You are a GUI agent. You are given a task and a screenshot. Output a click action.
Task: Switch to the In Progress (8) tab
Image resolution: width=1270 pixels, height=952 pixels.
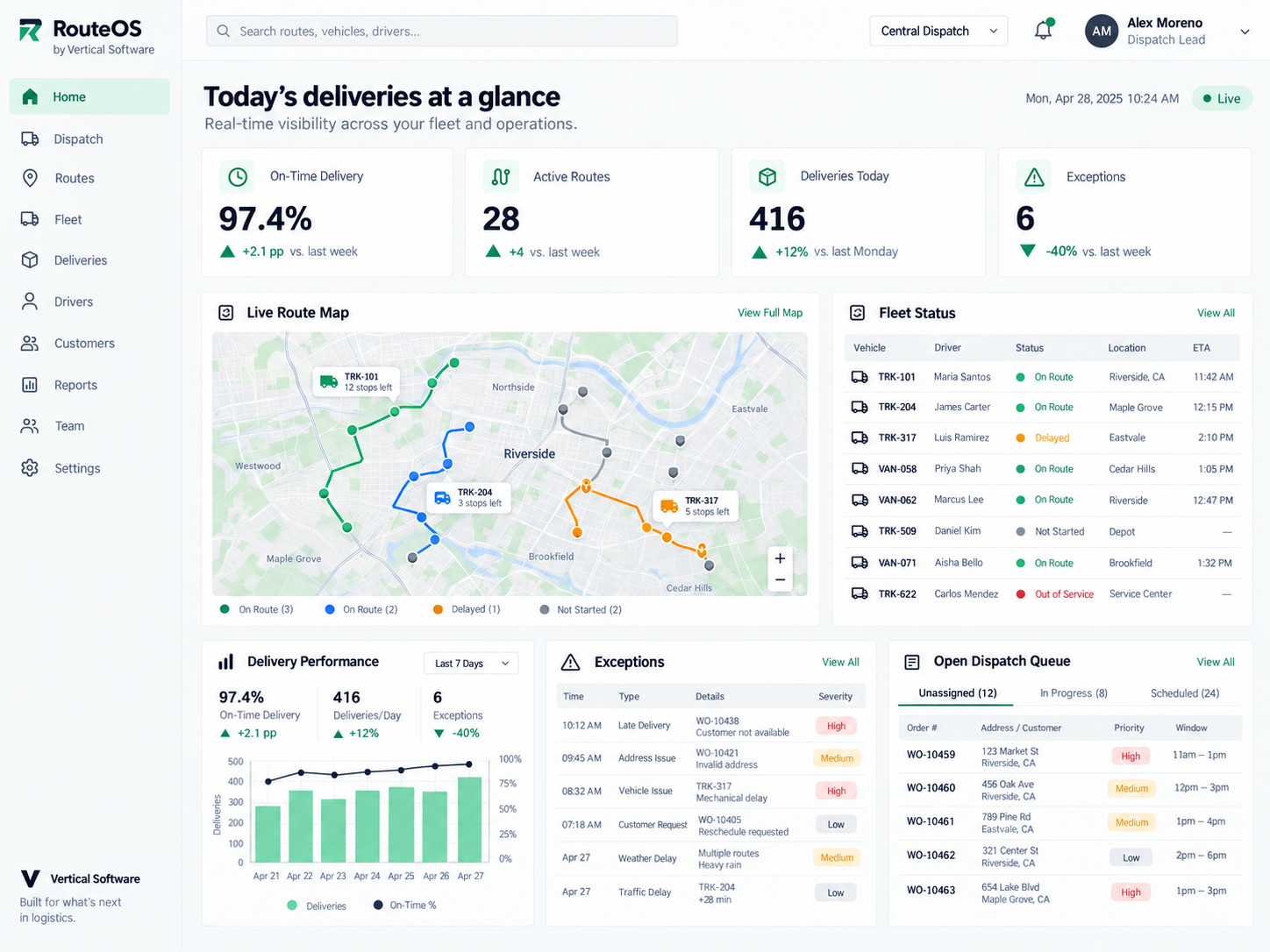[x=1074, y=693]
